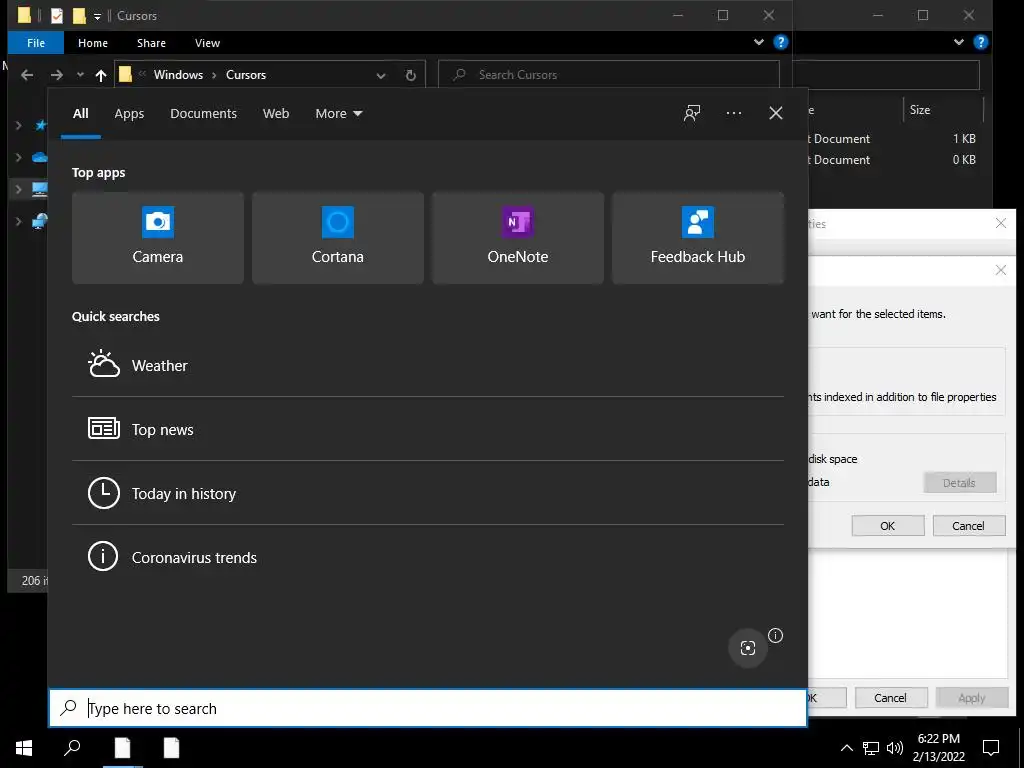Expand the This PC tree node
This screenshot has width=1024, height=768.
(x=18, y=189)
